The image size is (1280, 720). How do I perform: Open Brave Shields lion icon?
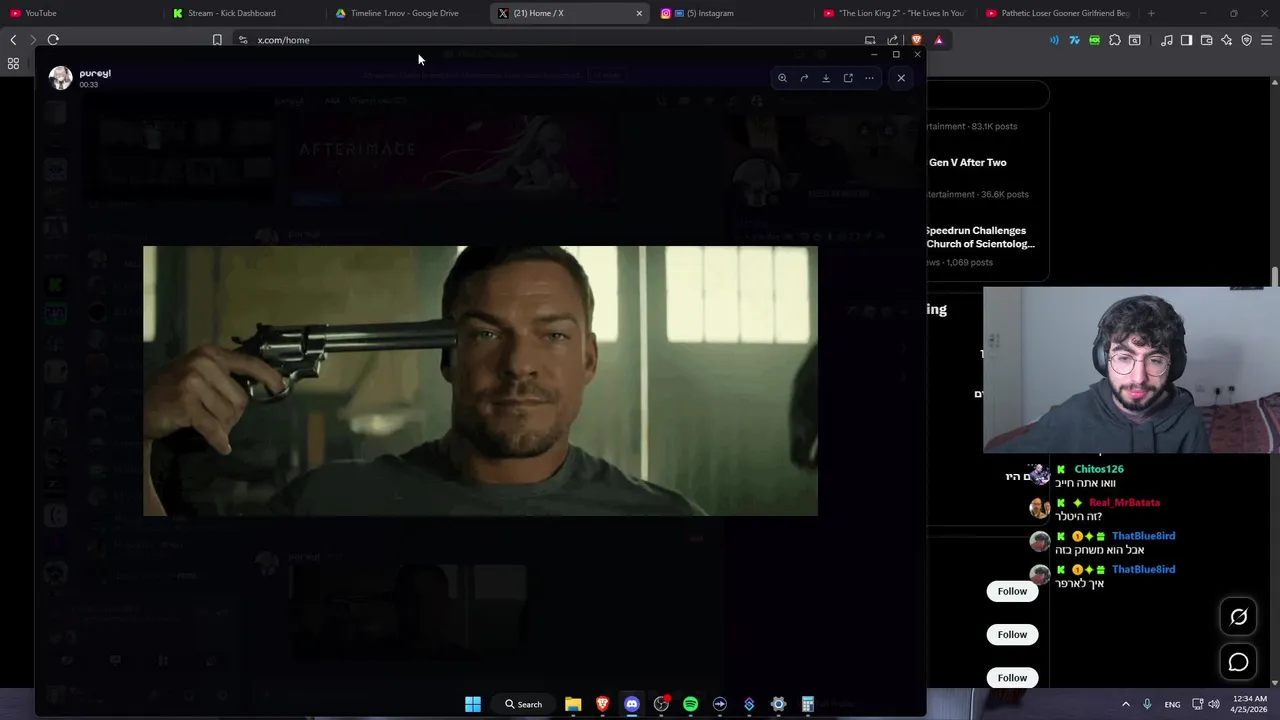tap(916, 40)
